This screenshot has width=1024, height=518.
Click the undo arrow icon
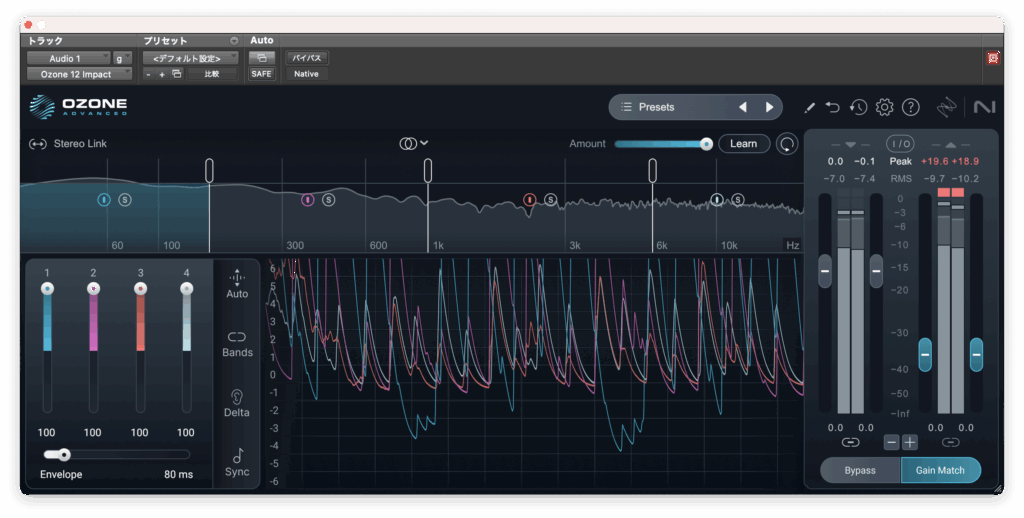(833, 107)
